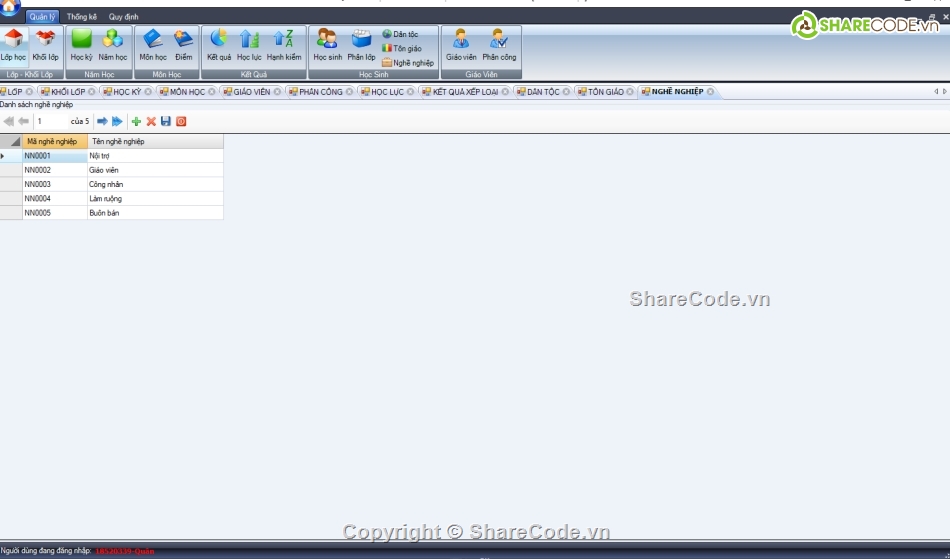The image size is (950, 559).
Task: Select the Công nhân row cell
Action: point(154,184)
